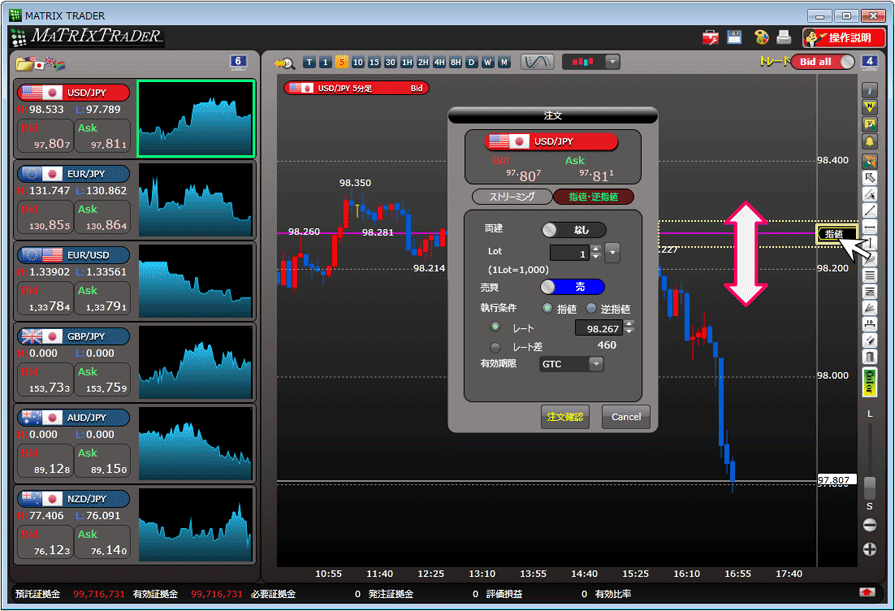The image size is (895, 611).
Task: Open the alert bell icon
Action: (869, 141)
